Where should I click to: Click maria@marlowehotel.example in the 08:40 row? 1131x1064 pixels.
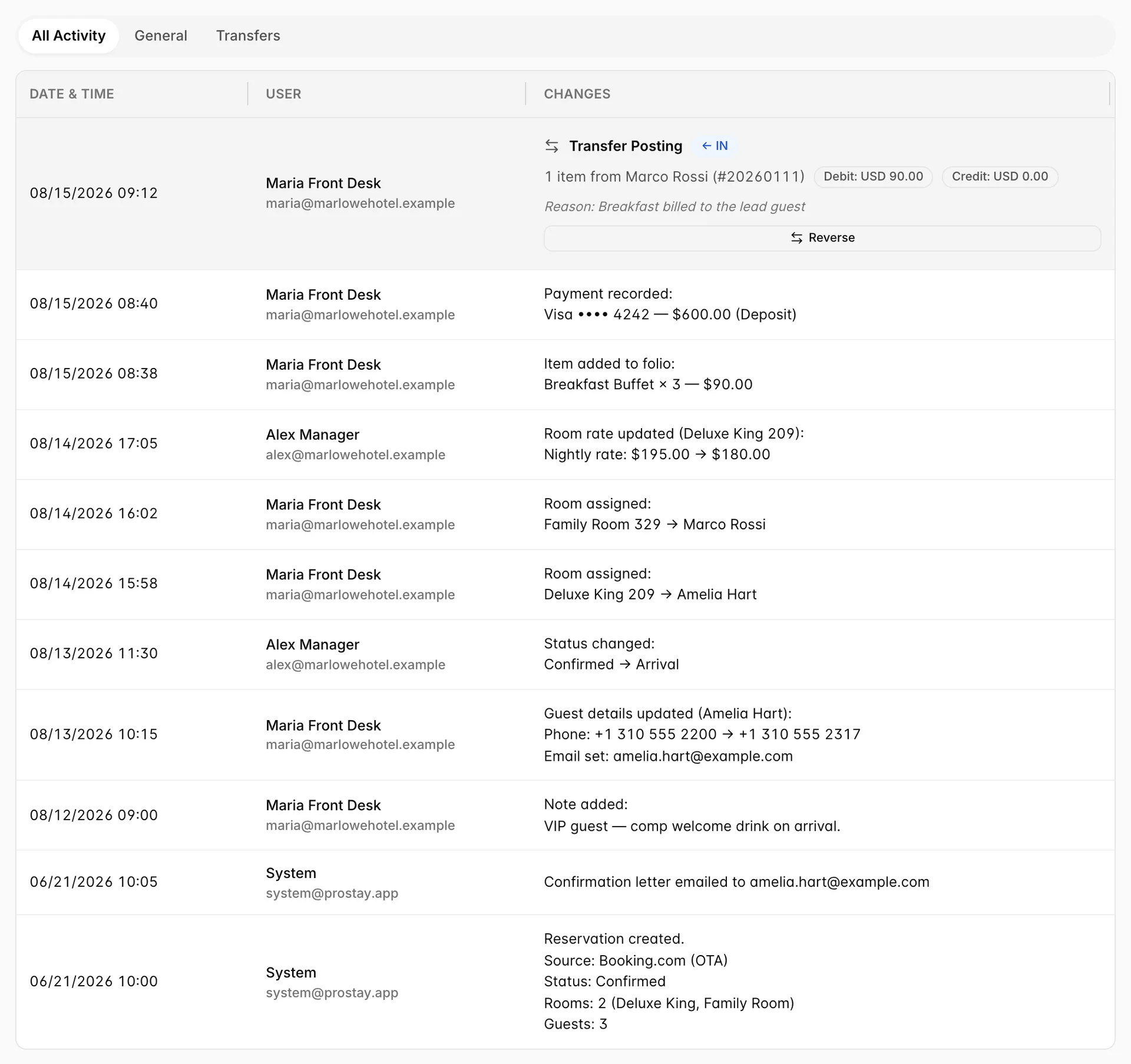pyautogui.click(x=360, y=315)
